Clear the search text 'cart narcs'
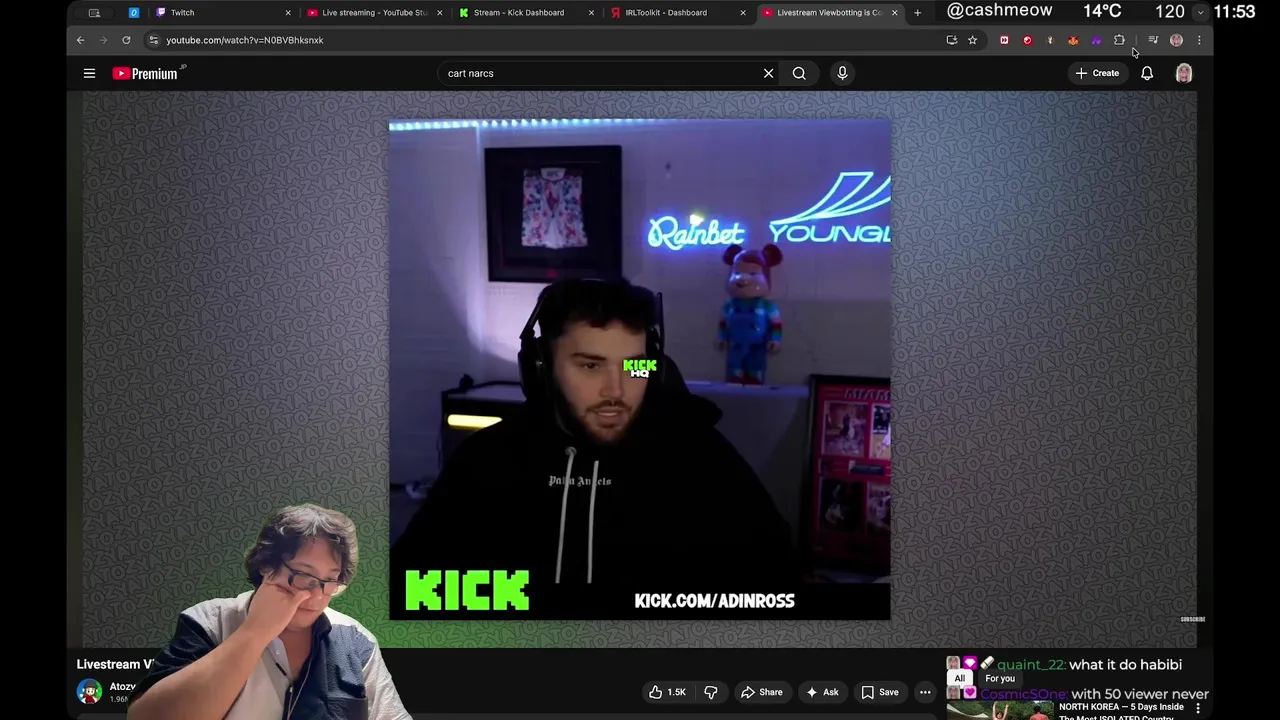 point(768,73)
